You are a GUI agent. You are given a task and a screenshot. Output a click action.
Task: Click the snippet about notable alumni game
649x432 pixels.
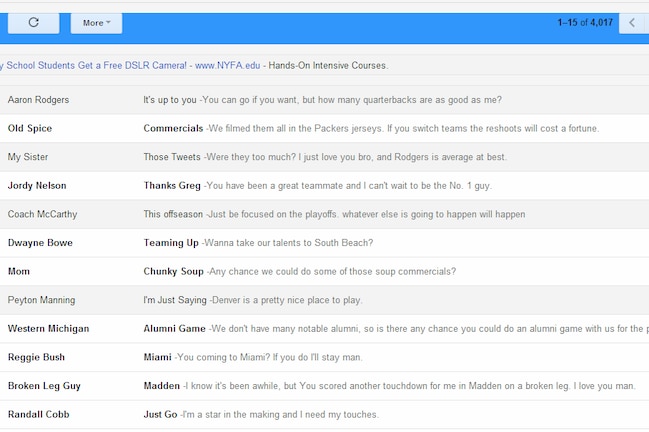click(430, 328)
